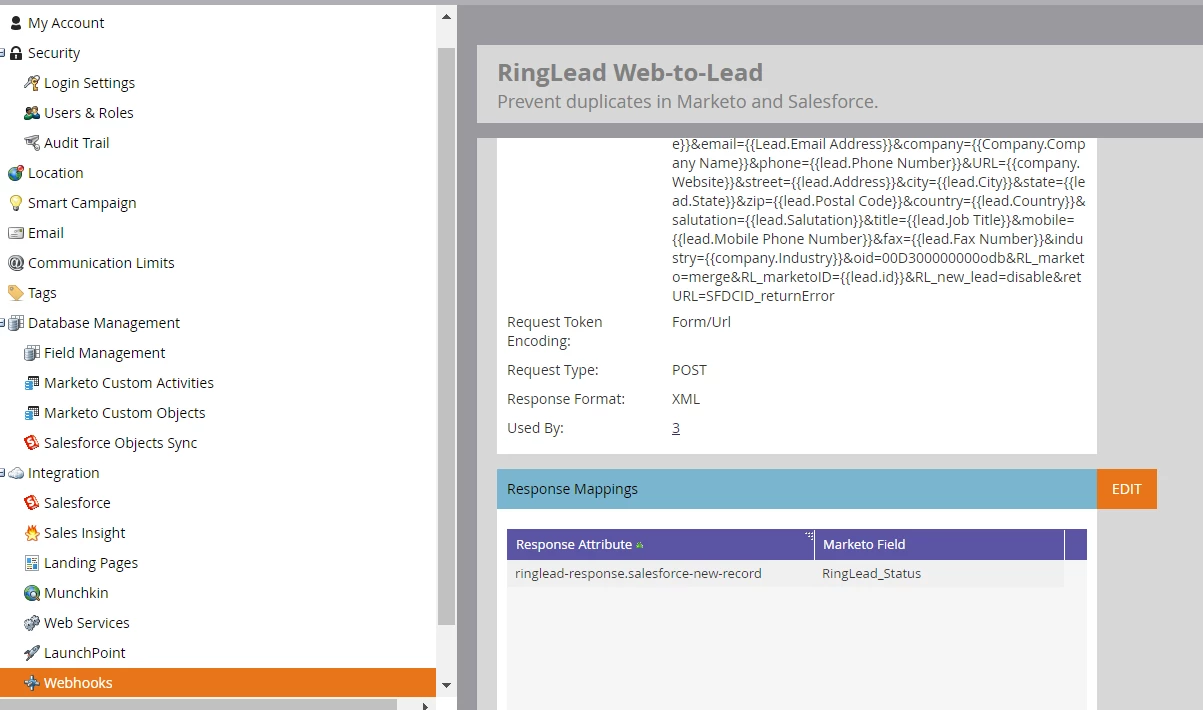Collapse the Security tree node
Image resolution: width=1203 pixels, height=710 pixels.
click(3, 53)
